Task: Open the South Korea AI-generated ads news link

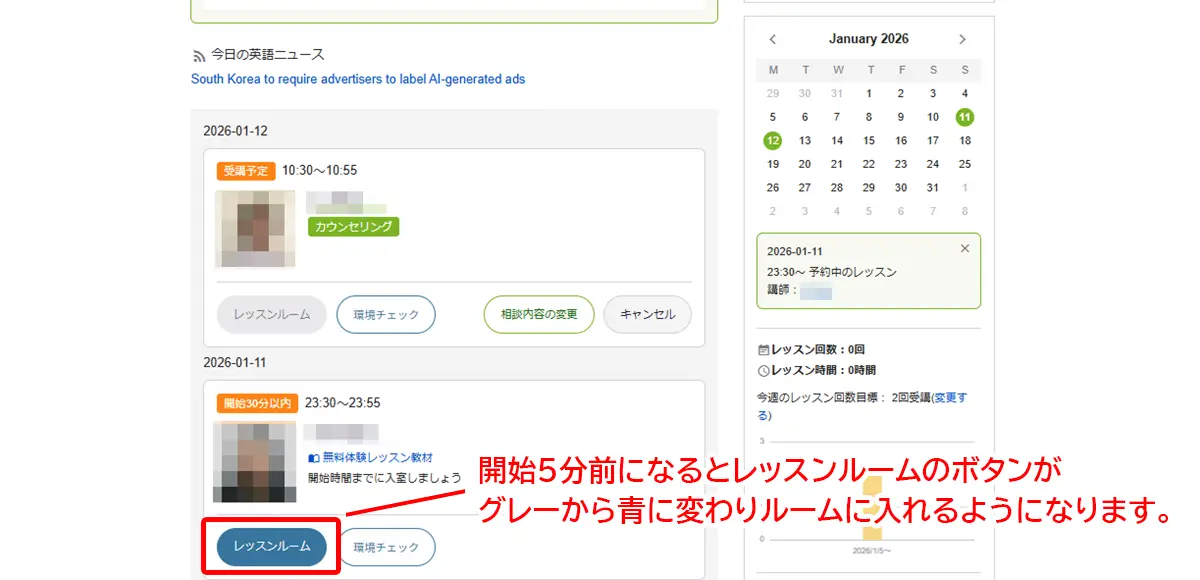Action: pyautogui.click(x=358, y=79)
